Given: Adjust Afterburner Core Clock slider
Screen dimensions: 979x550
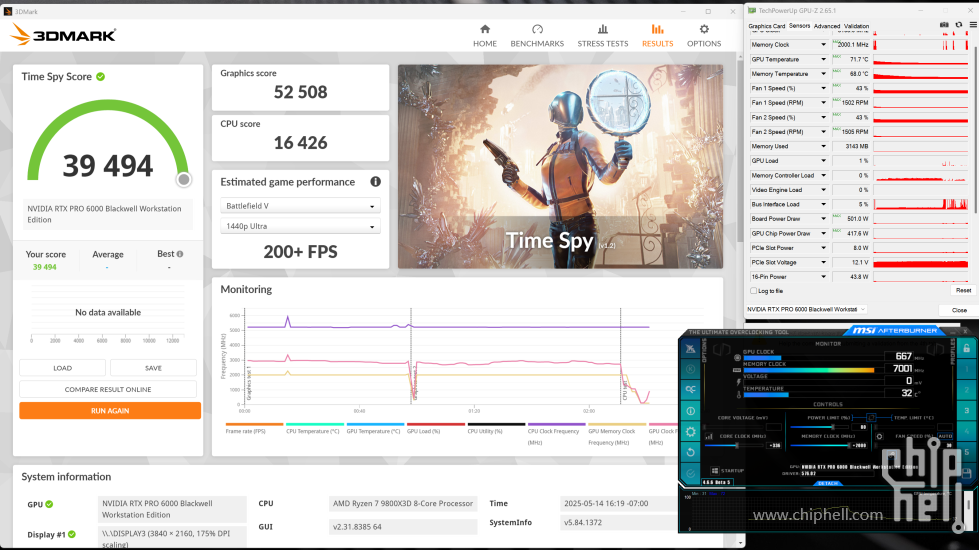Looking at the screenshot, I should point(737,445).
